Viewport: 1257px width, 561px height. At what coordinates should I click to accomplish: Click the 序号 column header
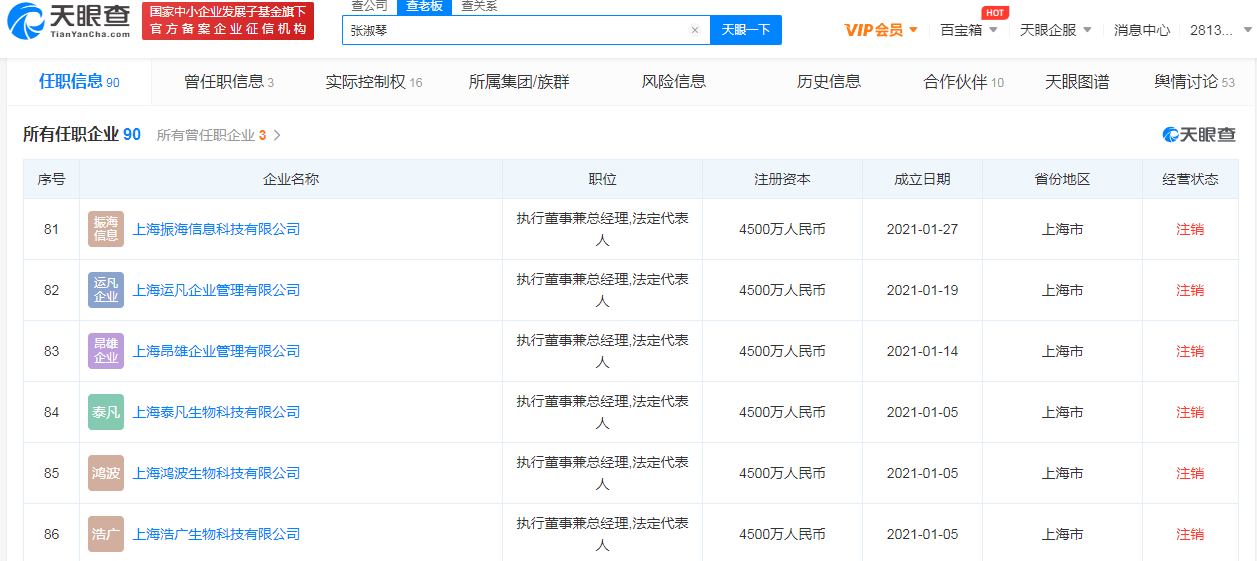(52, 179)
